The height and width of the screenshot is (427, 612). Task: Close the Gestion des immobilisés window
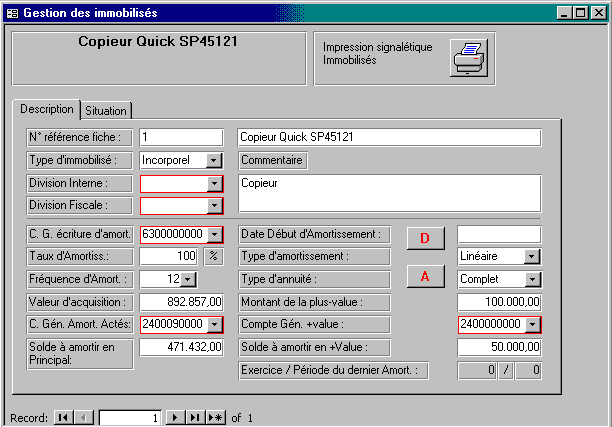(x=598, y=13)
